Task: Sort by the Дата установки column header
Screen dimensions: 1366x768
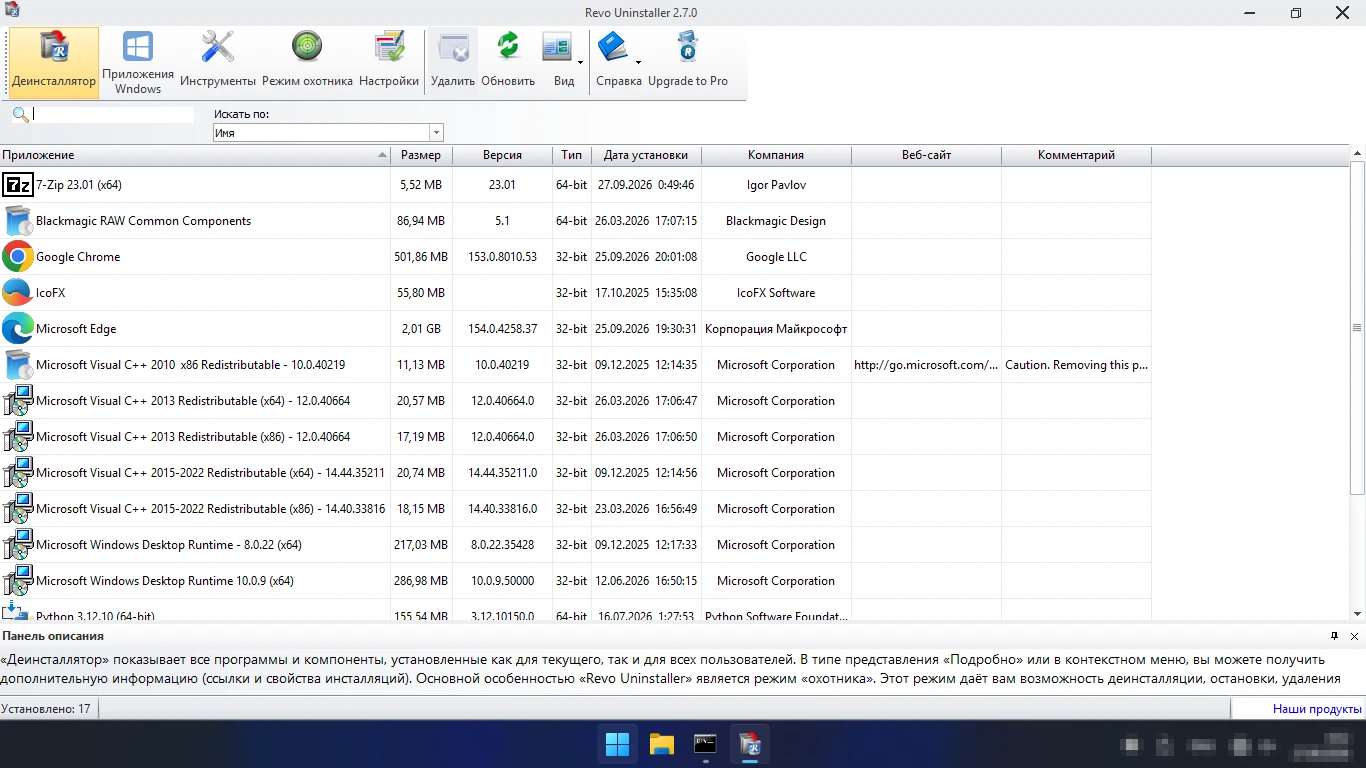Action: [646, 155]
